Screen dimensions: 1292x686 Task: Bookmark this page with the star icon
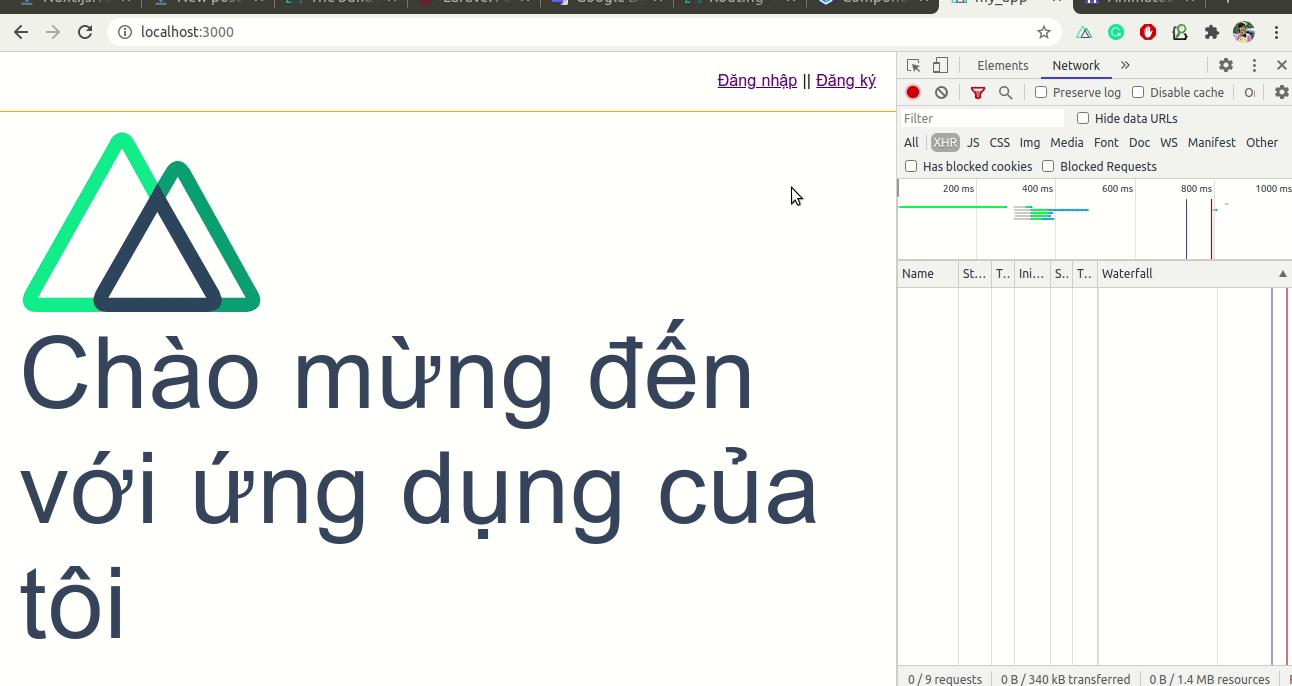pyautogui.click(x=1044, y=32)
